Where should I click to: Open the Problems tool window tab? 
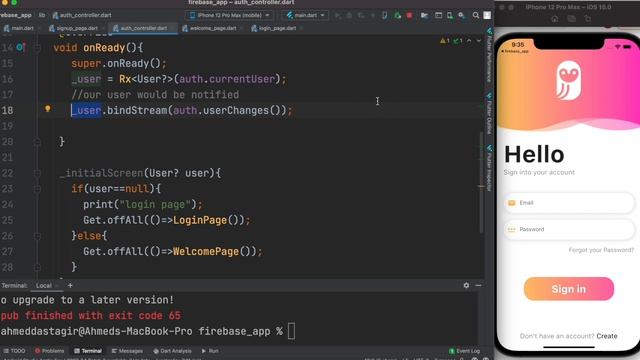pos(50,351)
